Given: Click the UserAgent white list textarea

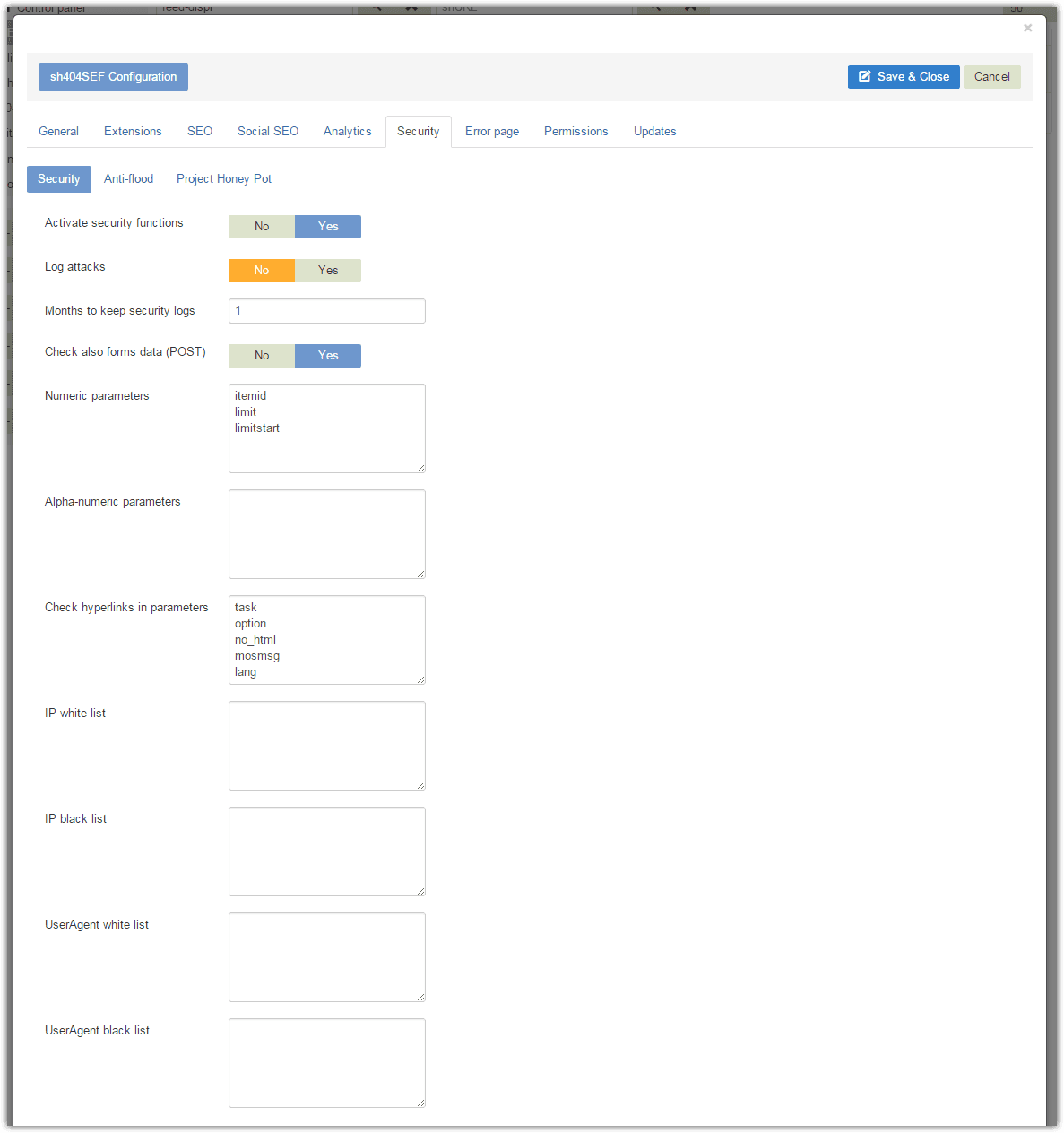Looking at the screenshot, I should [327, 957].
